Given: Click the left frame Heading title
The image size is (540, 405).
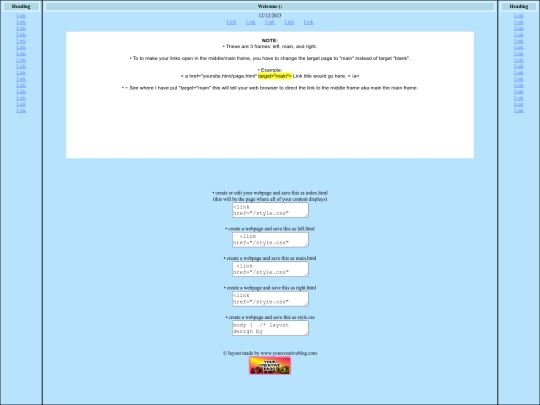Looking at the screenshot, I should 21,7.
